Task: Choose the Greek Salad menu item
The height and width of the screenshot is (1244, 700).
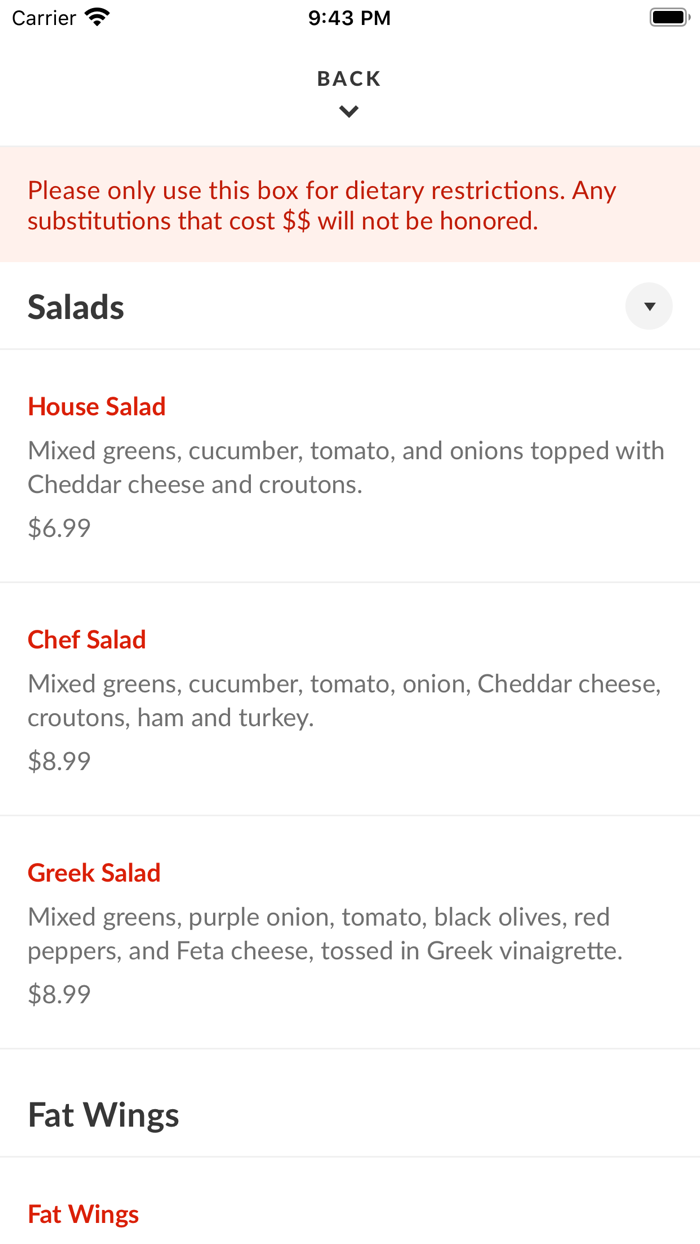Action: click(x=94, y=873)
